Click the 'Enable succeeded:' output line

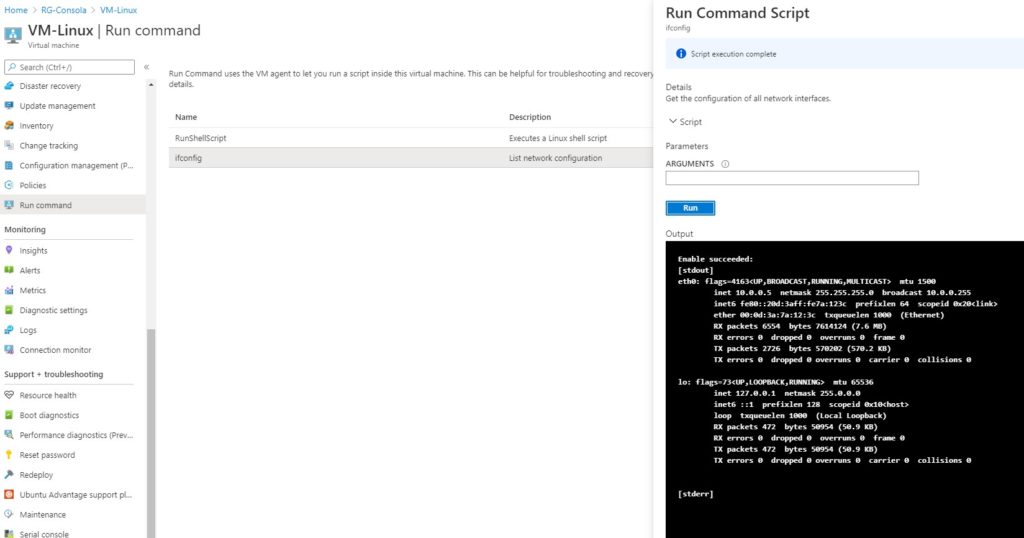[715, 259]
